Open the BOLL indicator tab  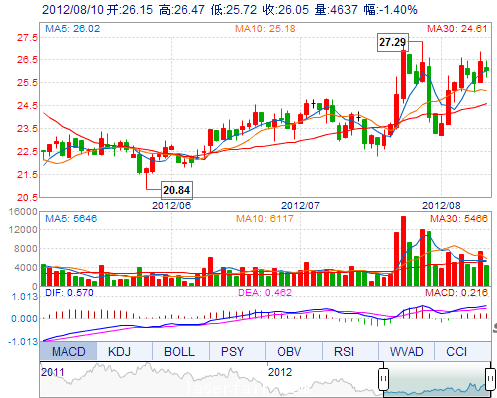181,351
